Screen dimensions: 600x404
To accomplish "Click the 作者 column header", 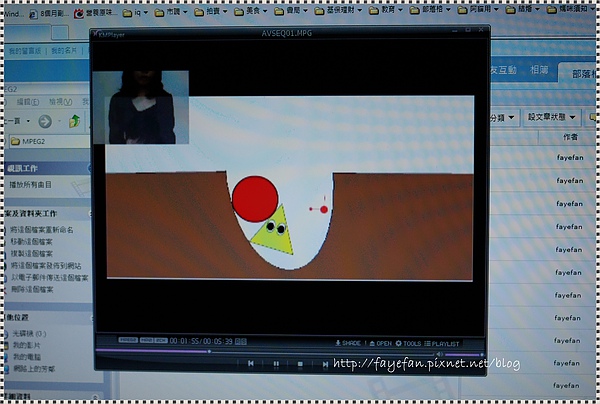I will [x=570, y=137].
